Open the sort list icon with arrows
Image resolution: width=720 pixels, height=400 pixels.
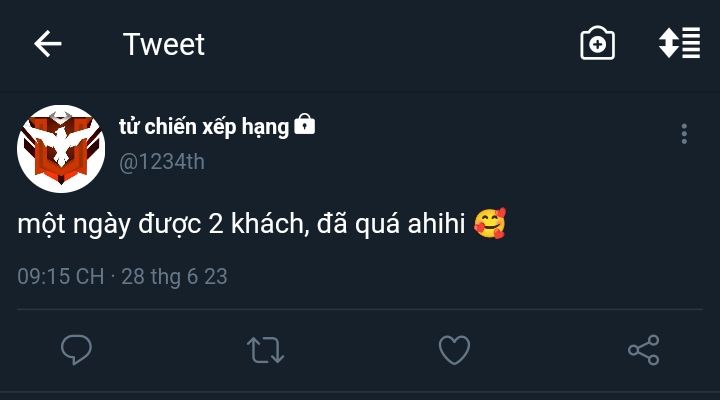pos(680,43)
